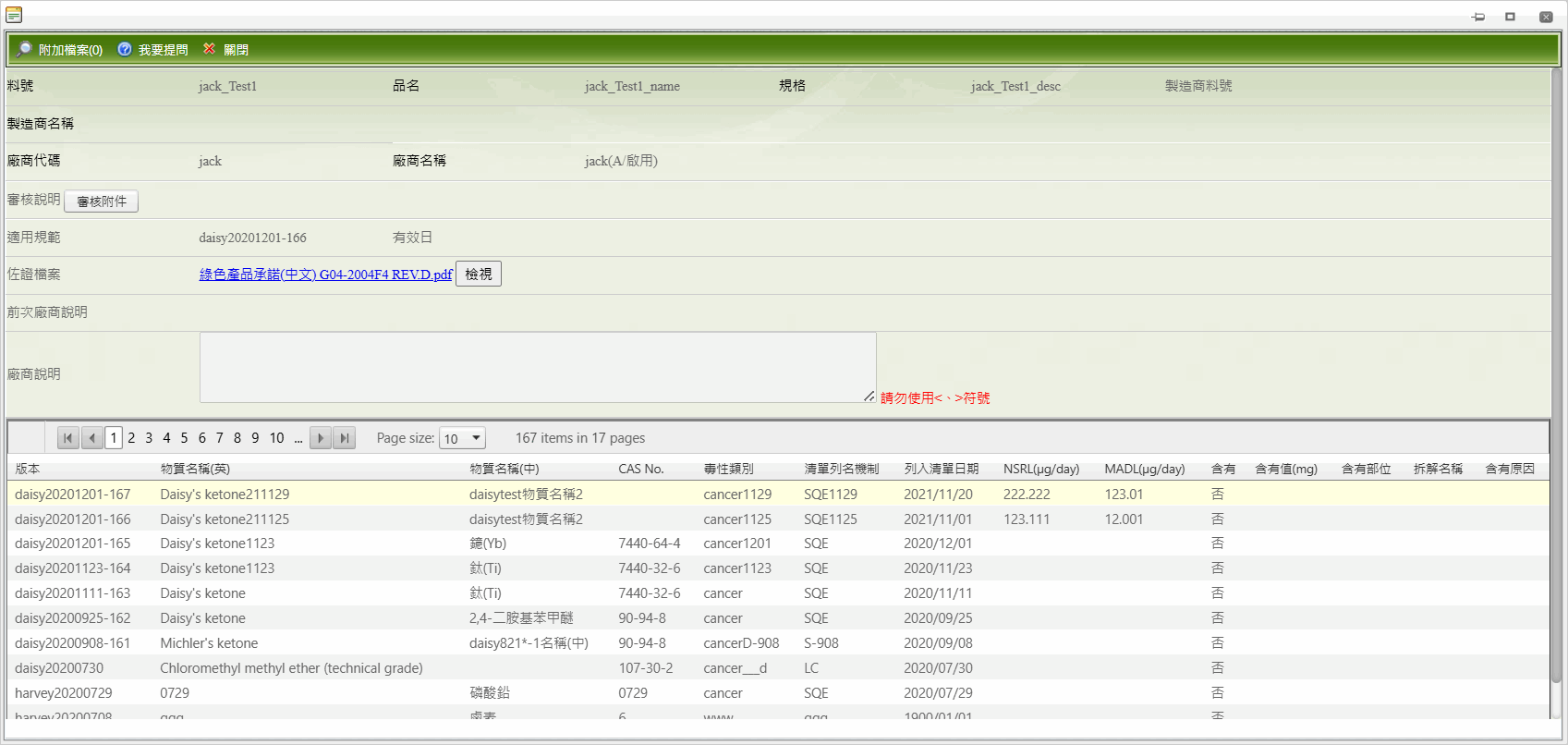Go to page 2 in pager
The width and height of the screenshot is (1568, 745).
tap(131, 438)
